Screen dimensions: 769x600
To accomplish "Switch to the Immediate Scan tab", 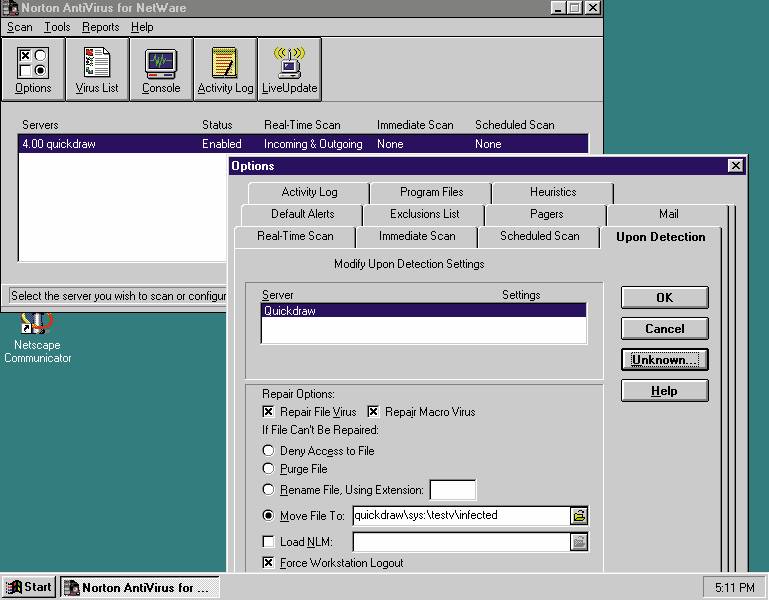I will point(417,236).
